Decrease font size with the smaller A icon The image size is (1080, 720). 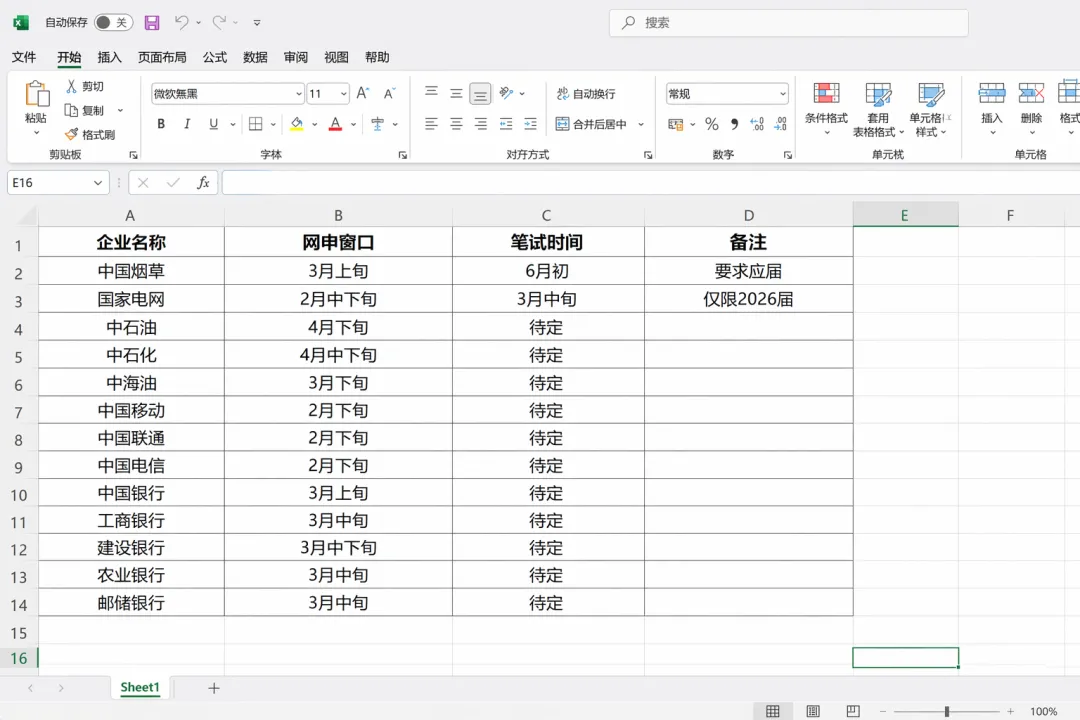[389, 94]
